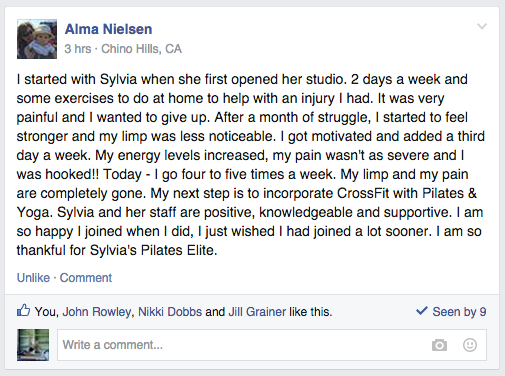This screenshot has height=376, width=505.
Task: Click the post body text about Sylvia's Pilates
Action: 250,165
